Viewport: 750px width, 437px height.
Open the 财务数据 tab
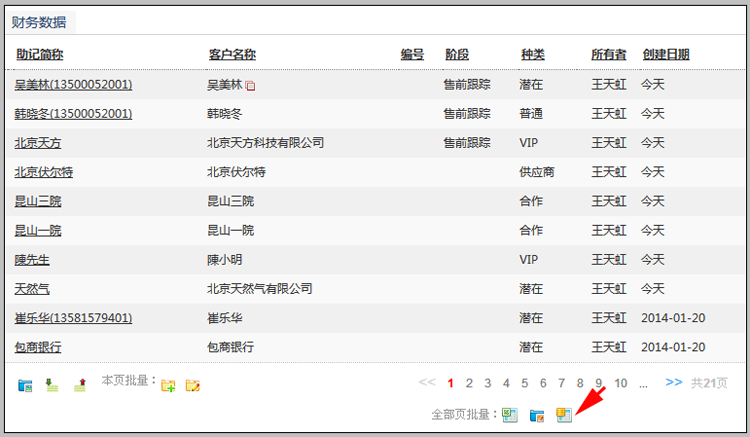(x=39, y=22)
